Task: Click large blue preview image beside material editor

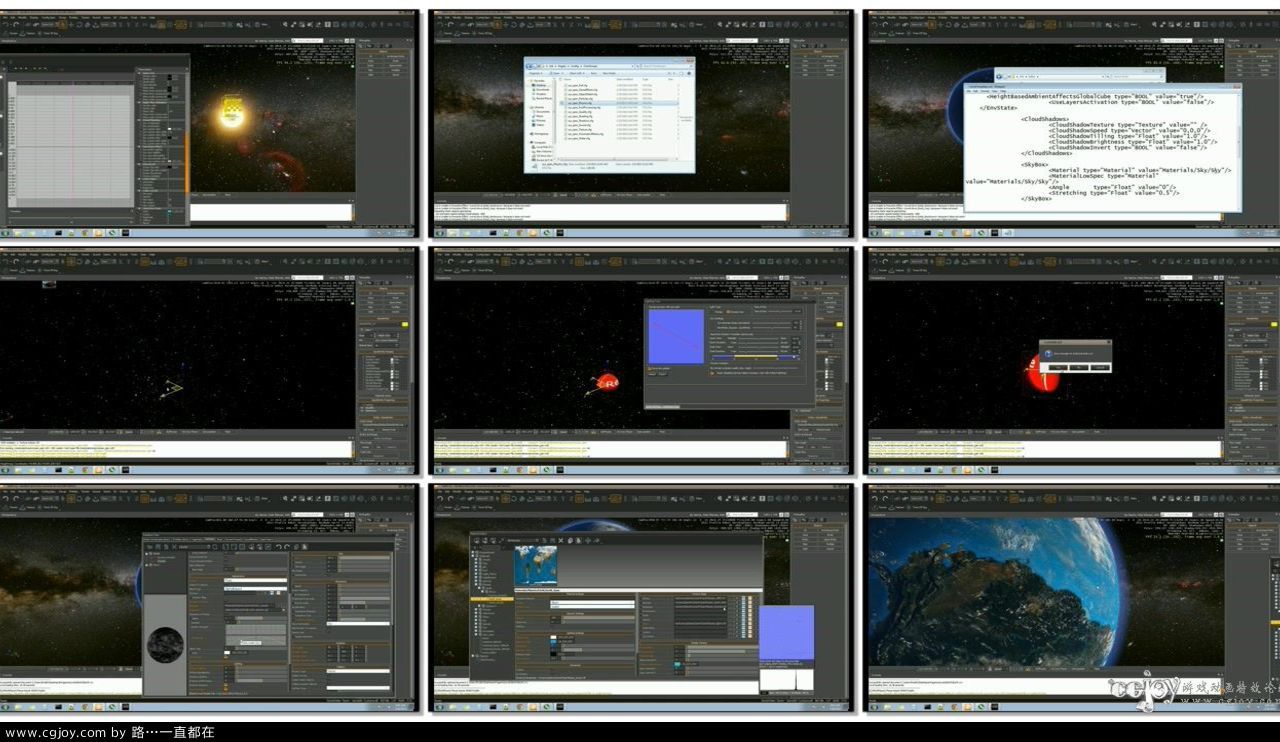Action: [x=786, y=633]
